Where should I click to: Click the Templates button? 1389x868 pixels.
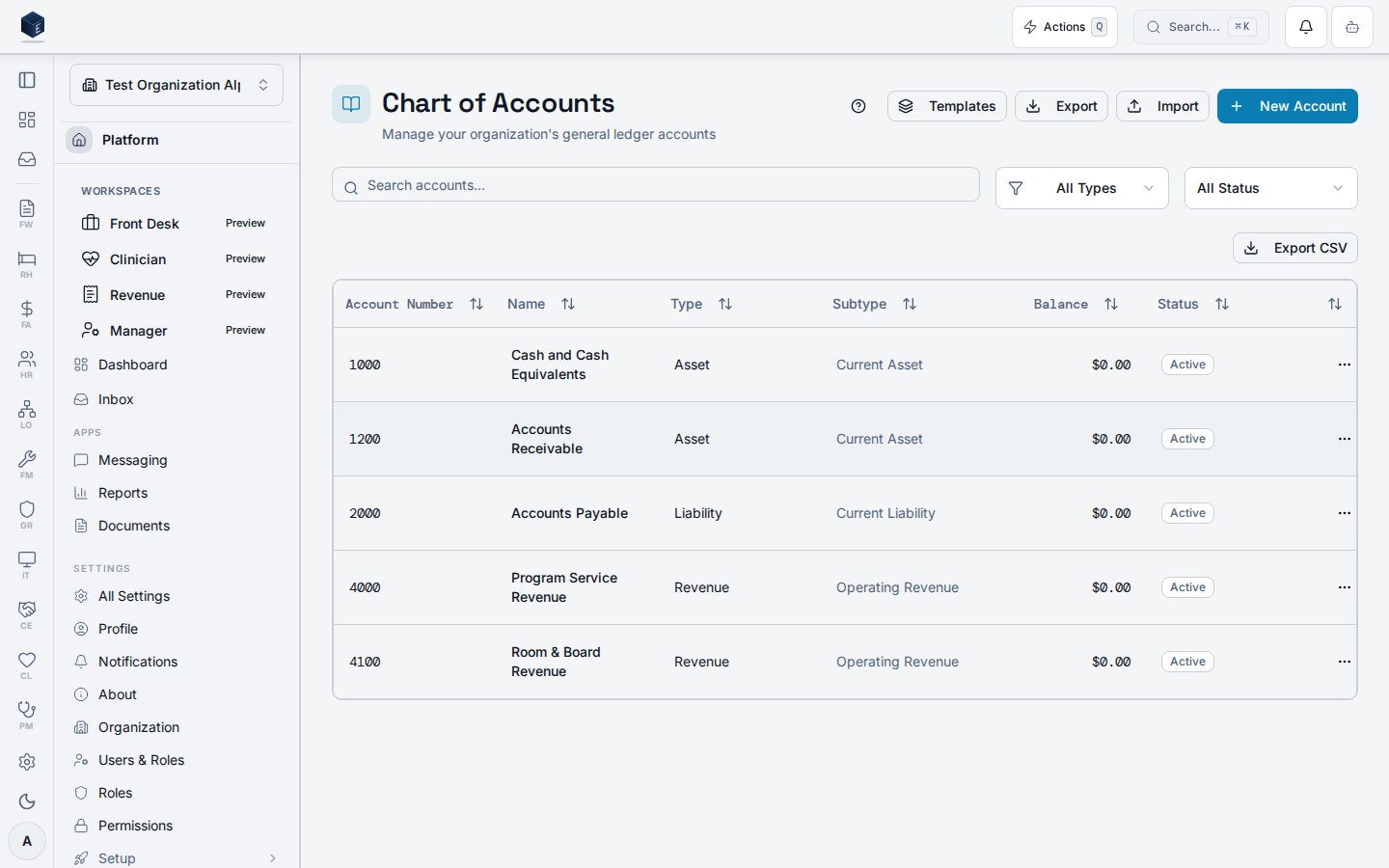coord(947,106)
